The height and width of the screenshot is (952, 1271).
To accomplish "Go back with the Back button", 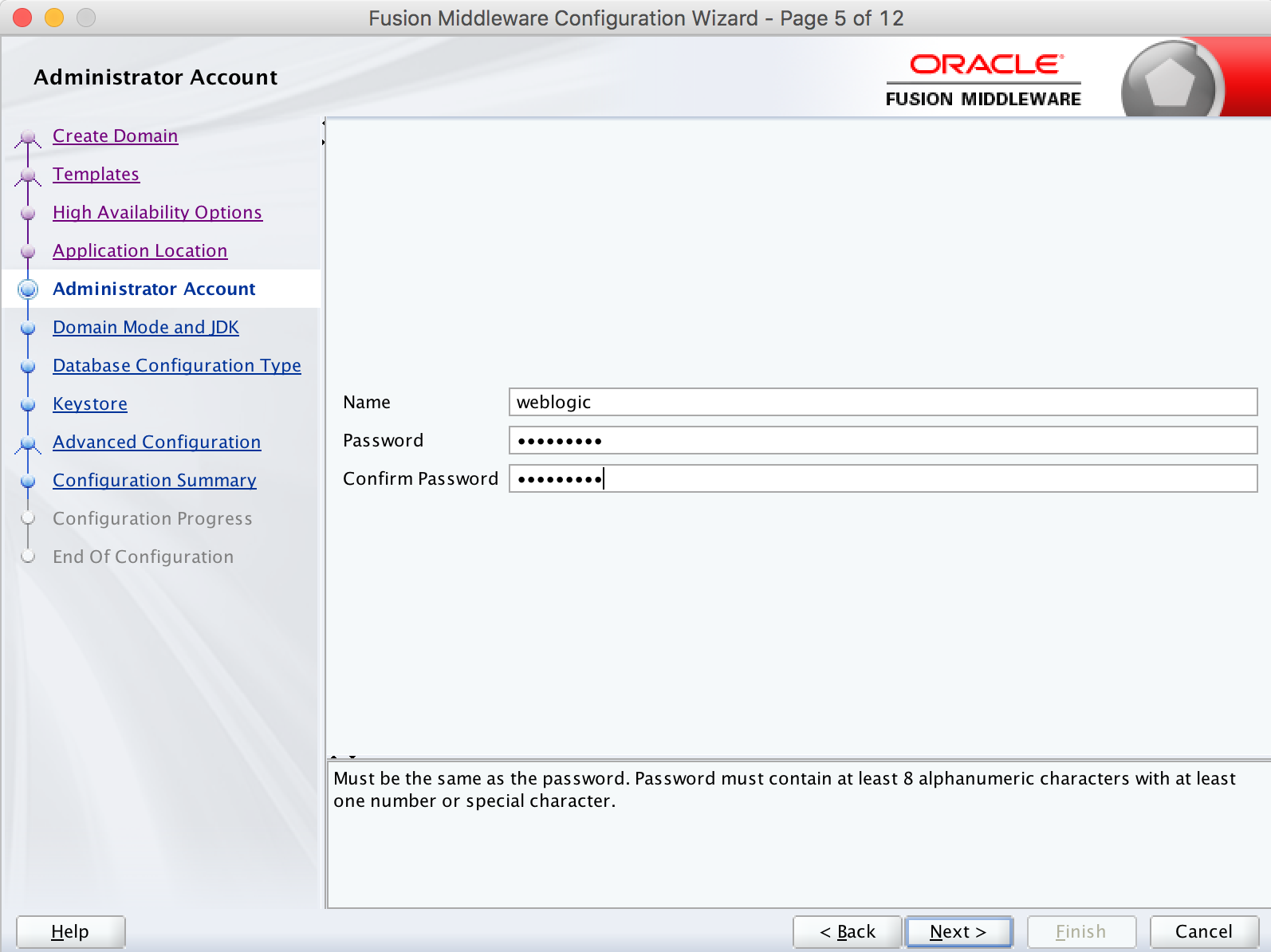I will click(x=848, y=931).
